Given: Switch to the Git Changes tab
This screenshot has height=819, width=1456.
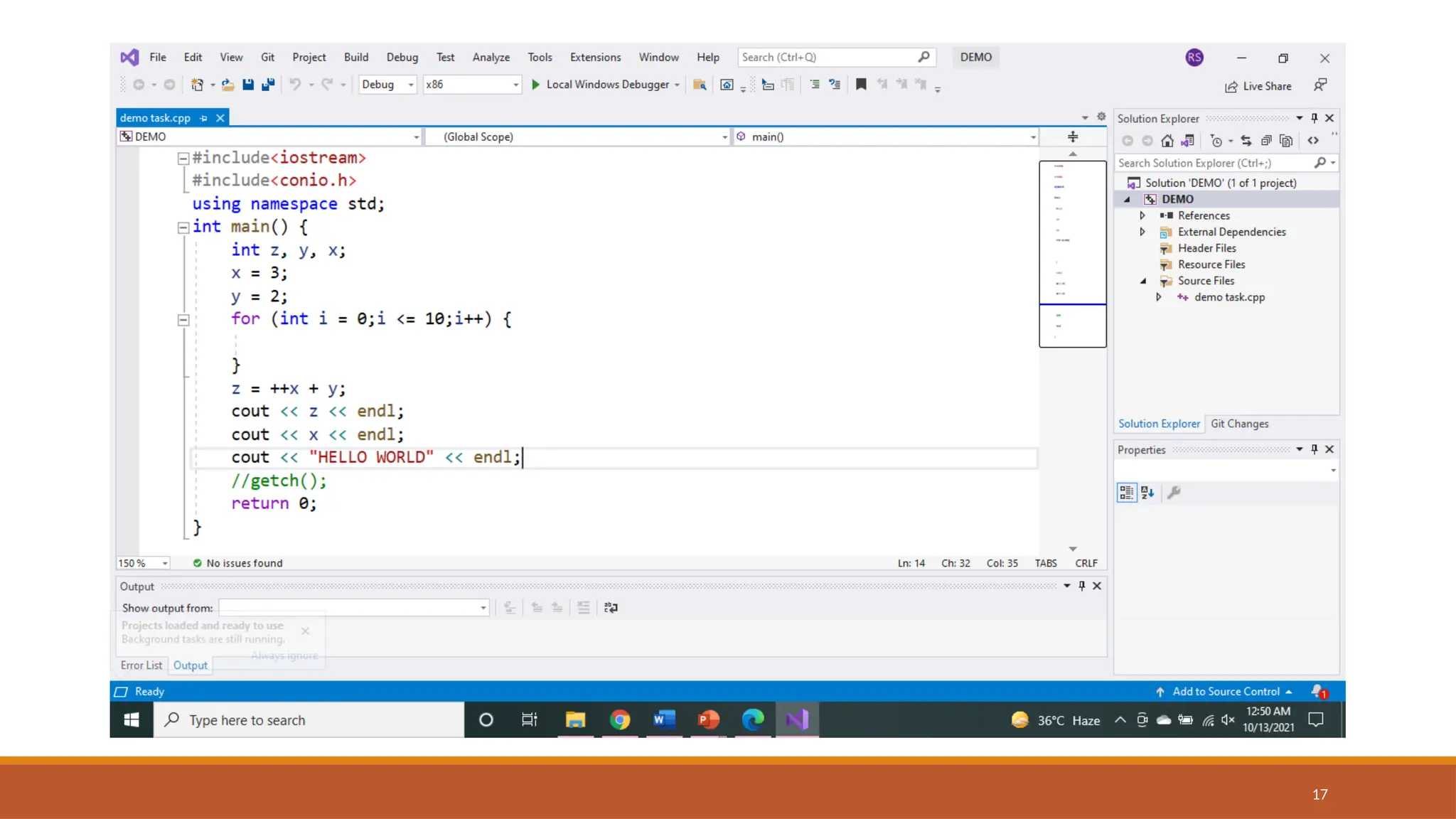Looking at the screenshot, I should coord(1240,424).
